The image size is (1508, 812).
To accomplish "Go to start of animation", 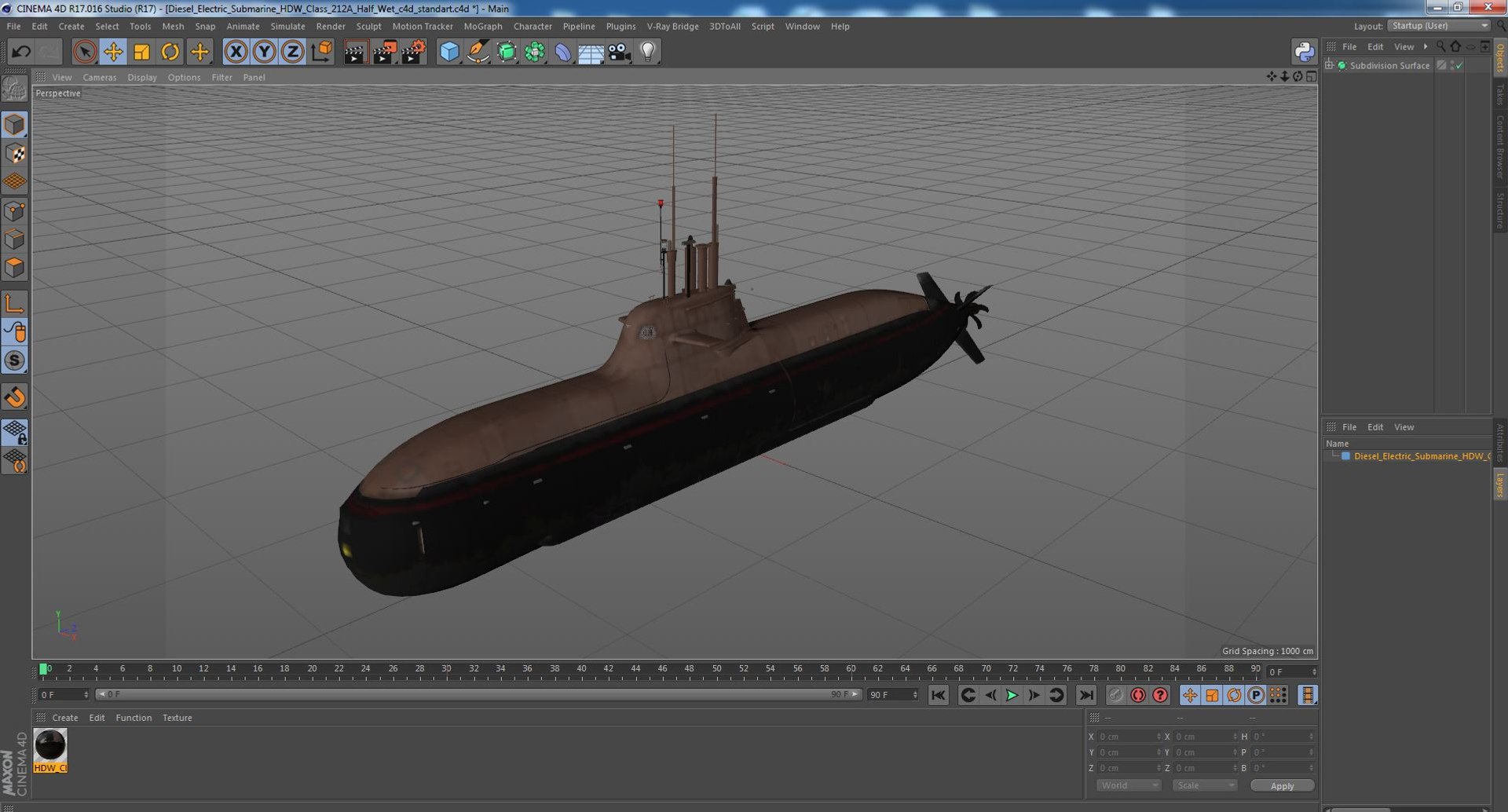I will pyautogui.click(x=938, y=695).
